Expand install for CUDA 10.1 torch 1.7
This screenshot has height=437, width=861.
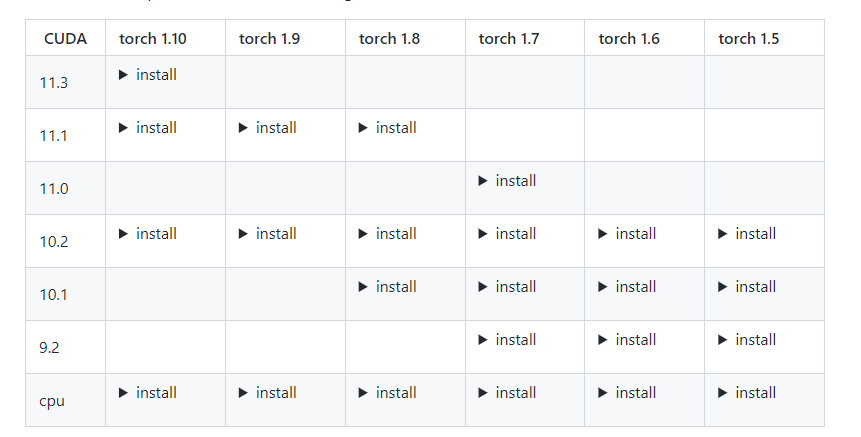(x=508, y=287)
